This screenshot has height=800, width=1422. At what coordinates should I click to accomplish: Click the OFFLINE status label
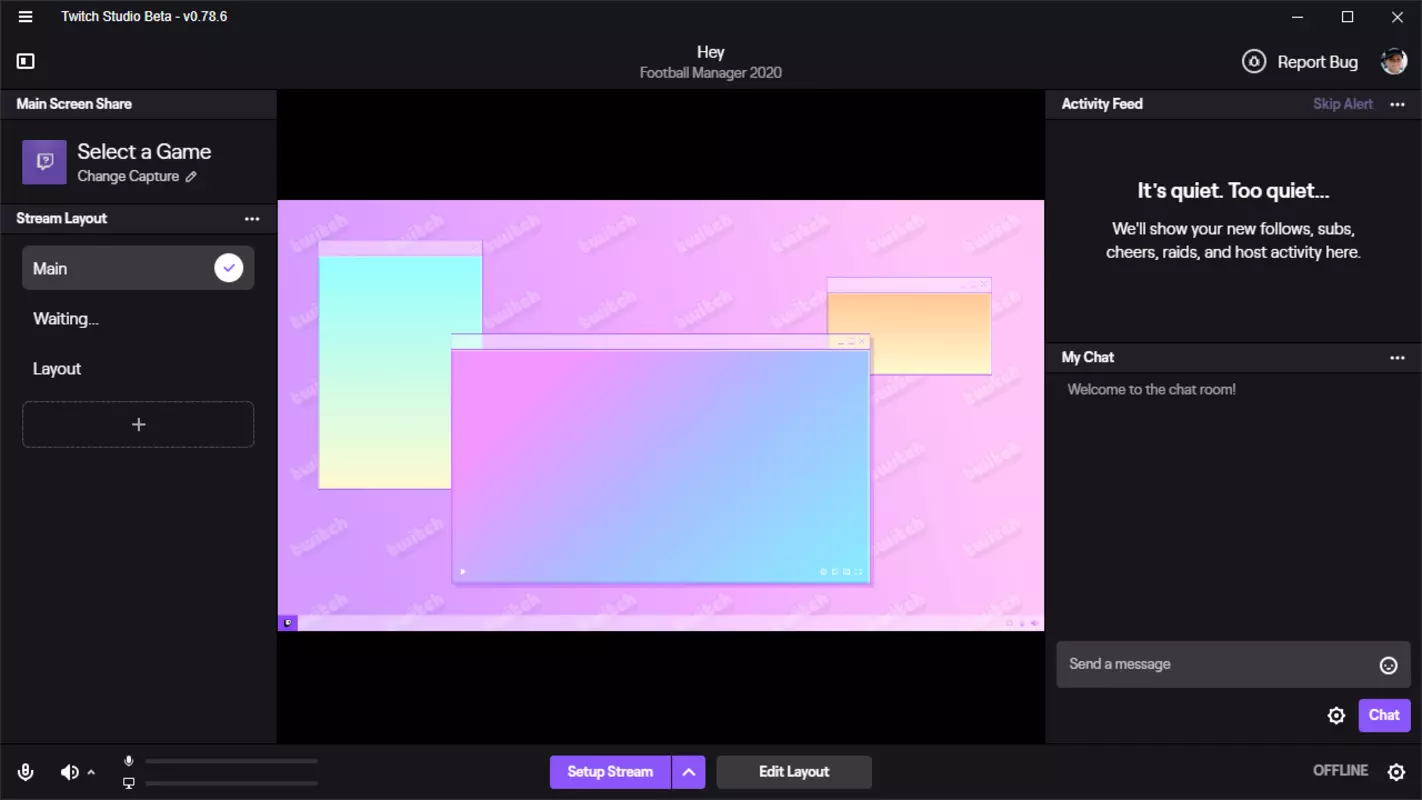tap(1340, 771)
